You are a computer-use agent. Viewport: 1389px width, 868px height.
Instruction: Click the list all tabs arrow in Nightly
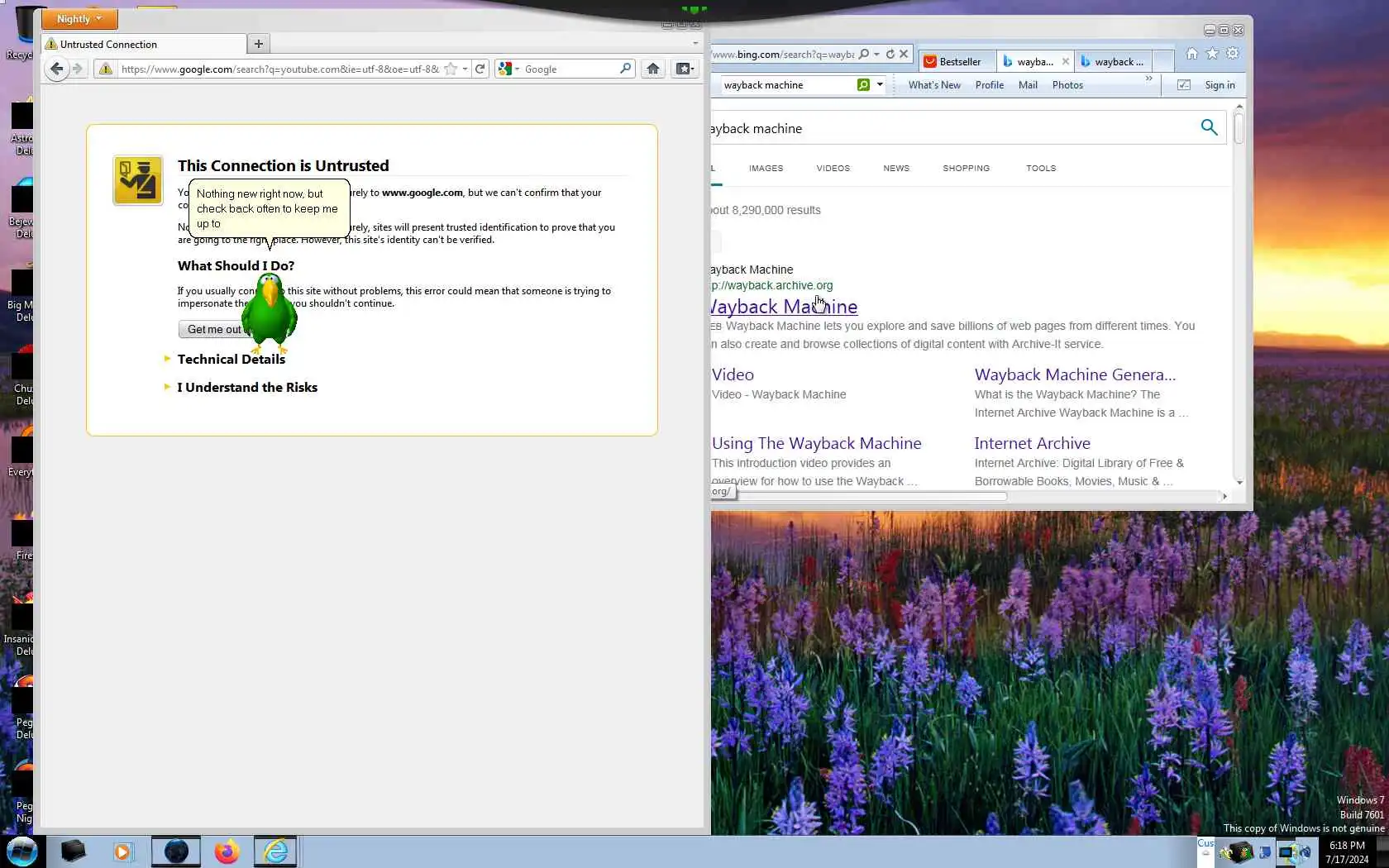[x=695, y=44]
